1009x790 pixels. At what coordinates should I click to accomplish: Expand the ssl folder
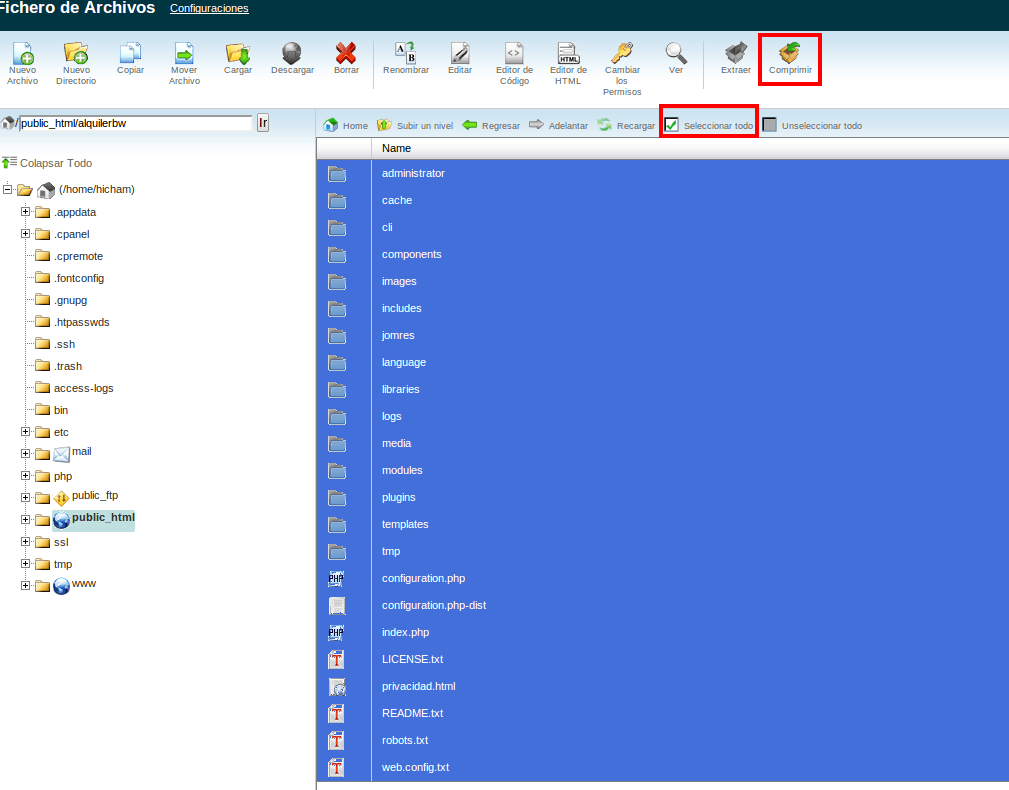click(26, 542)
